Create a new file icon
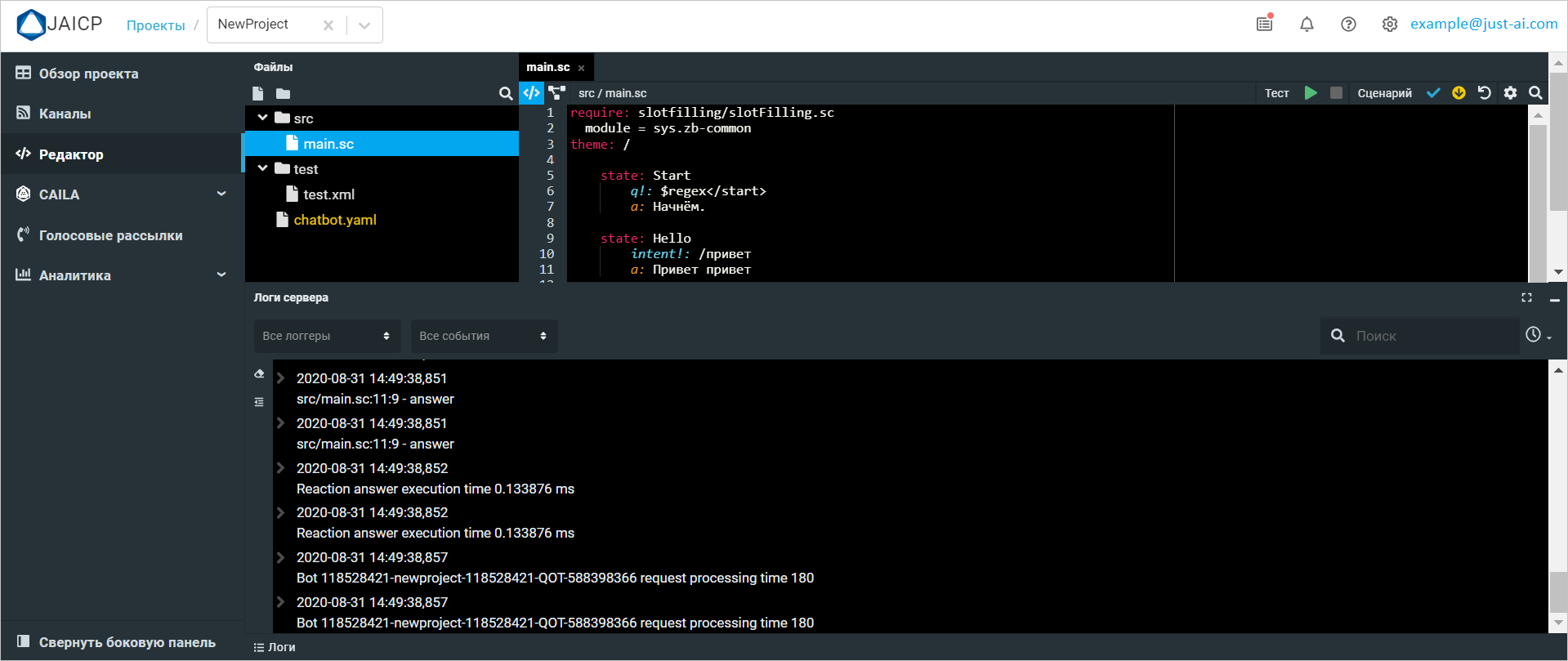 point(258,93)
